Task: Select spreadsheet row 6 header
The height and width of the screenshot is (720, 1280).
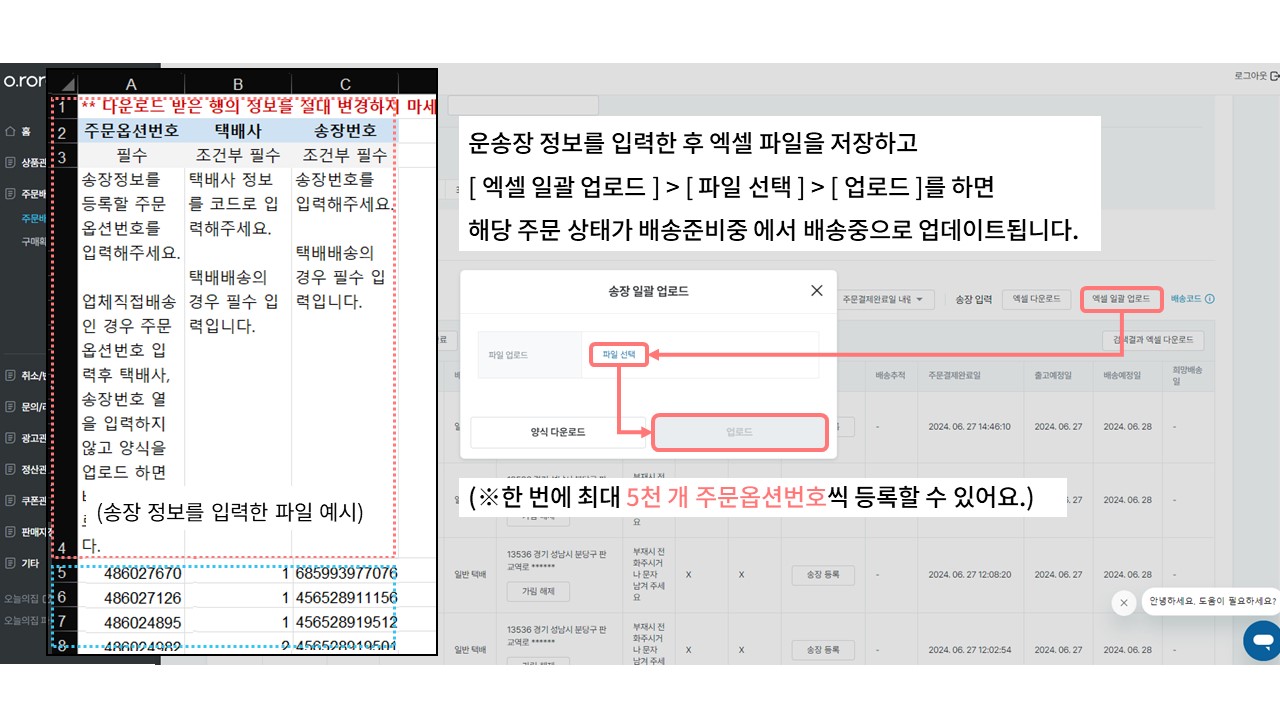Action: [62, 597]
